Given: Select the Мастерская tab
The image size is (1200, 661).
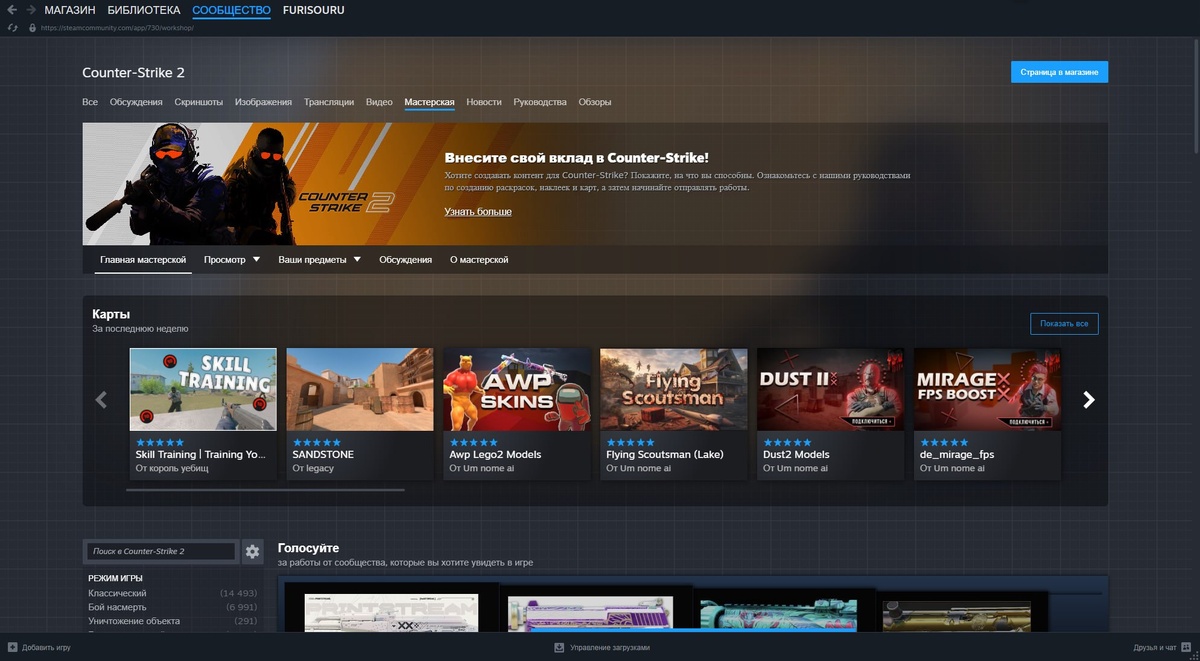Looking at the screenshot, I should point(429,102).
